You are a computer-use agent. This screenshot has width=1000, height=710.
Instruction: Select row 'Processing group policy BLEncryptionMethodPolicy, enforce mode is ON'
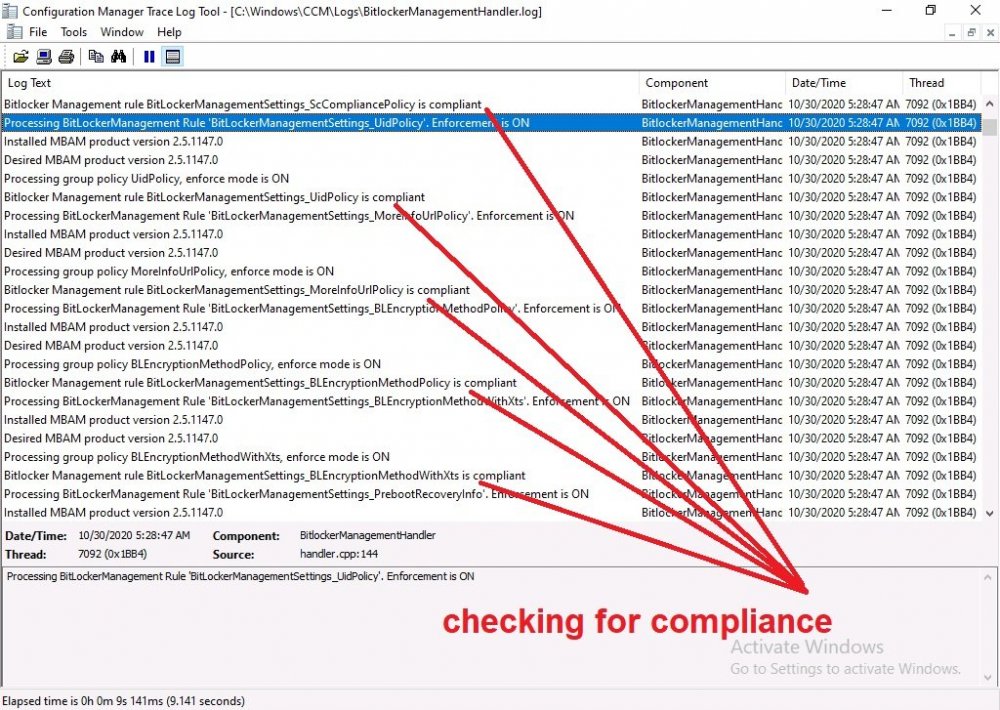pyautogui.click(x=491, y=364)
